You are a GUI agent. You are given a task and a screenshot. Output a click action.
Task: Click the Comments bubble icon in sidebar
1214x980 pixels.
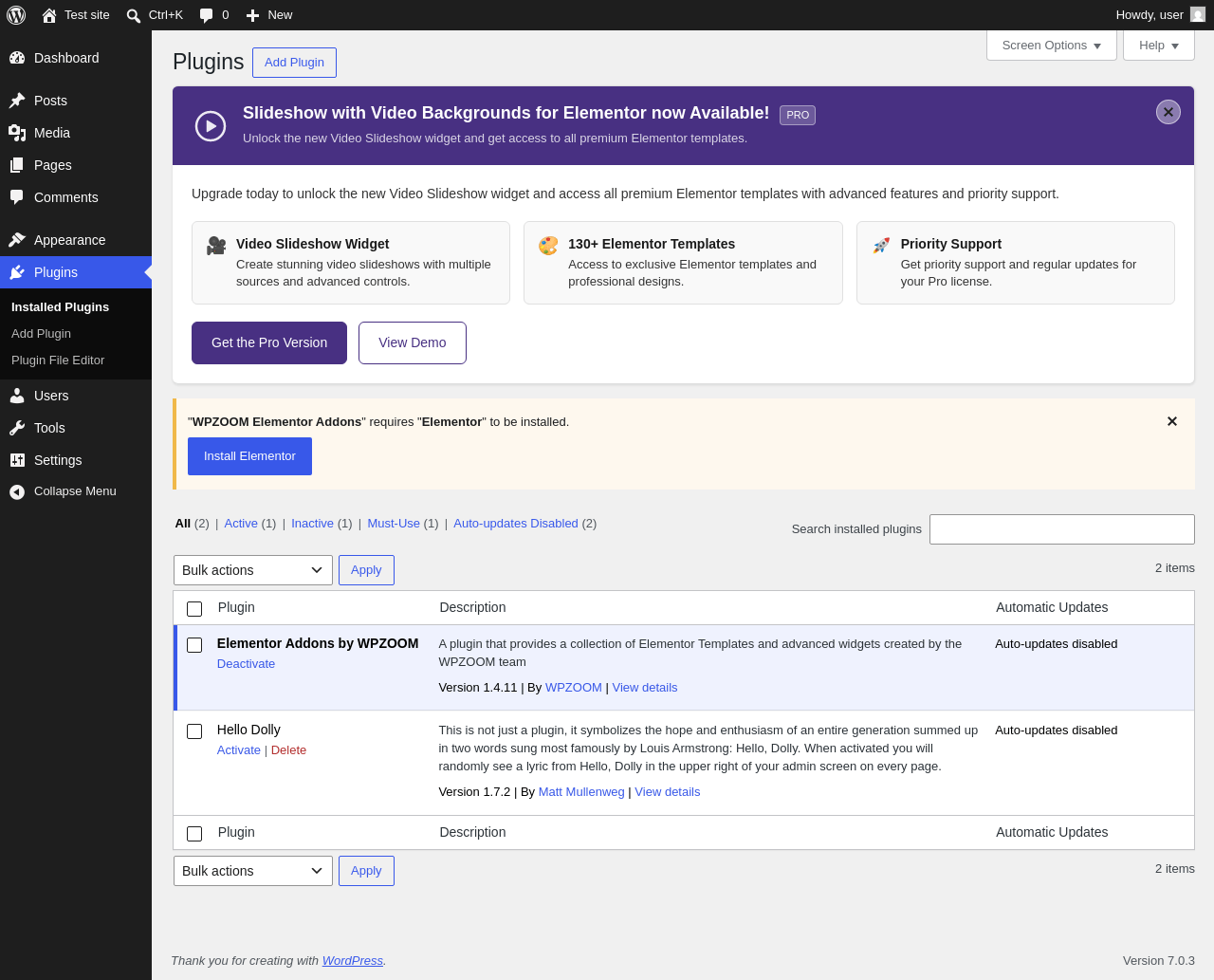point(17,197)
